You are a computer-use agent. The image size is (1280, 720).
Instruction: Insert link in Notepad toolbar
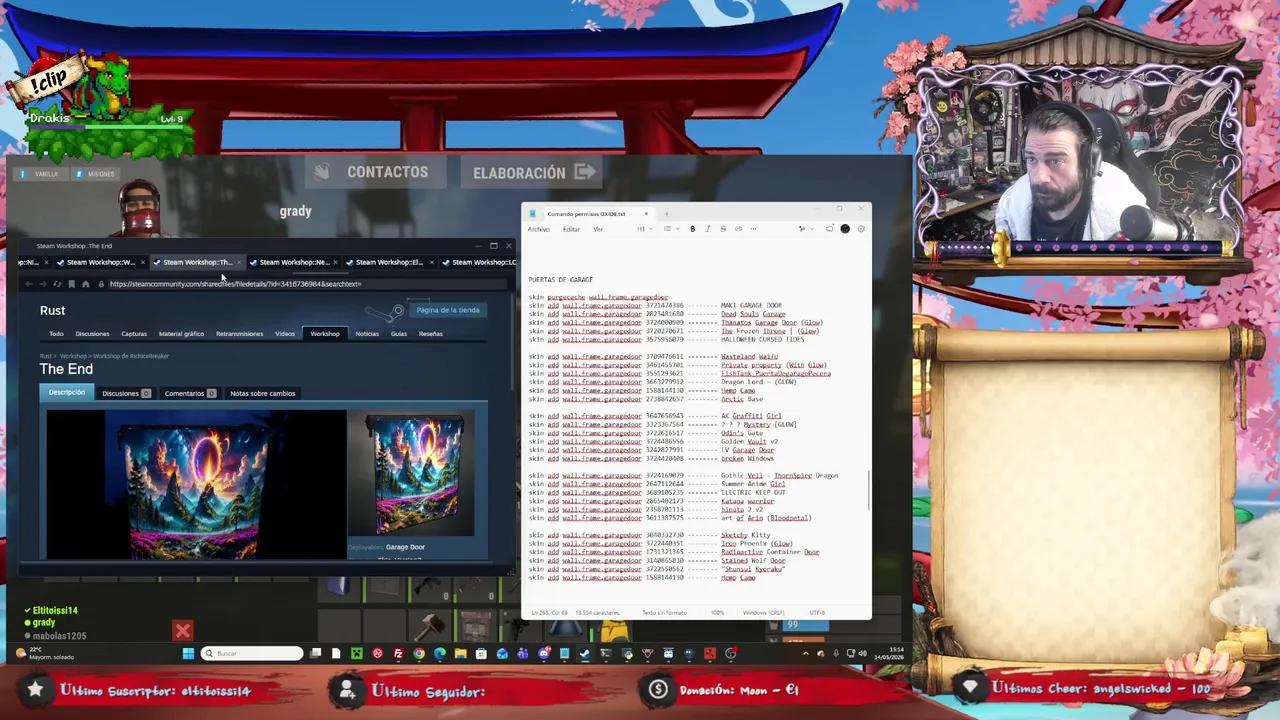(738, 229)
